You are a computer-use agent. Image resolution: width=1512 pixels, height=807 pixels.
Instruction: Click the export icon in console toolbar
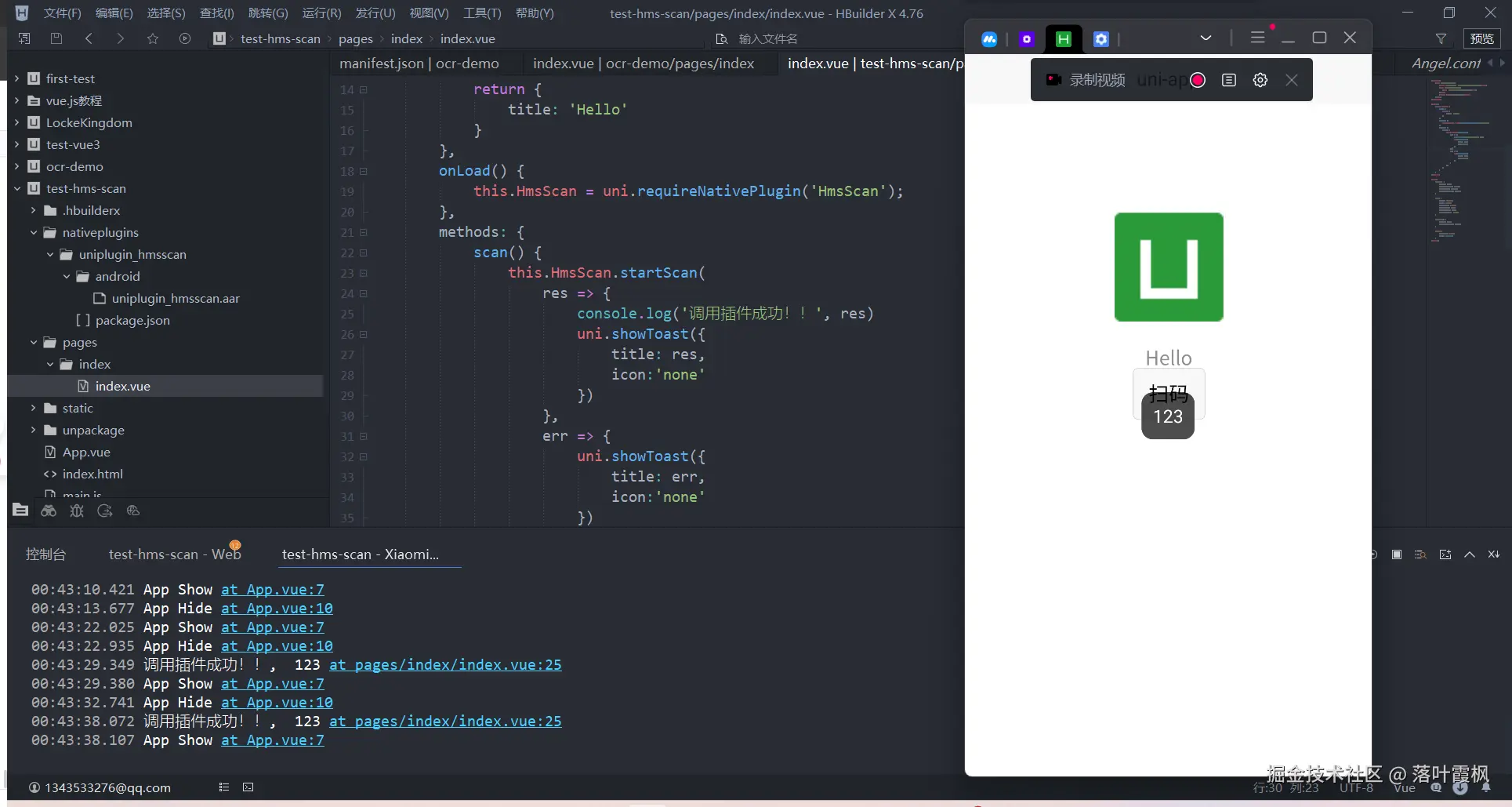pos(1445,554)
